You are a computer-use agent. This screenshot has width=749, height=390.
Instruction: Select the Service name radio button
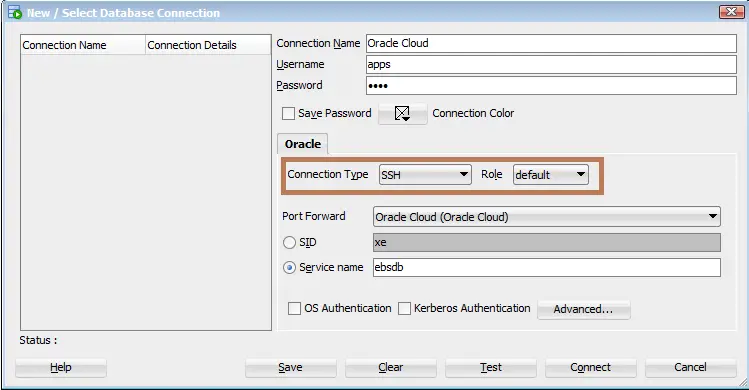coord(289,268)
